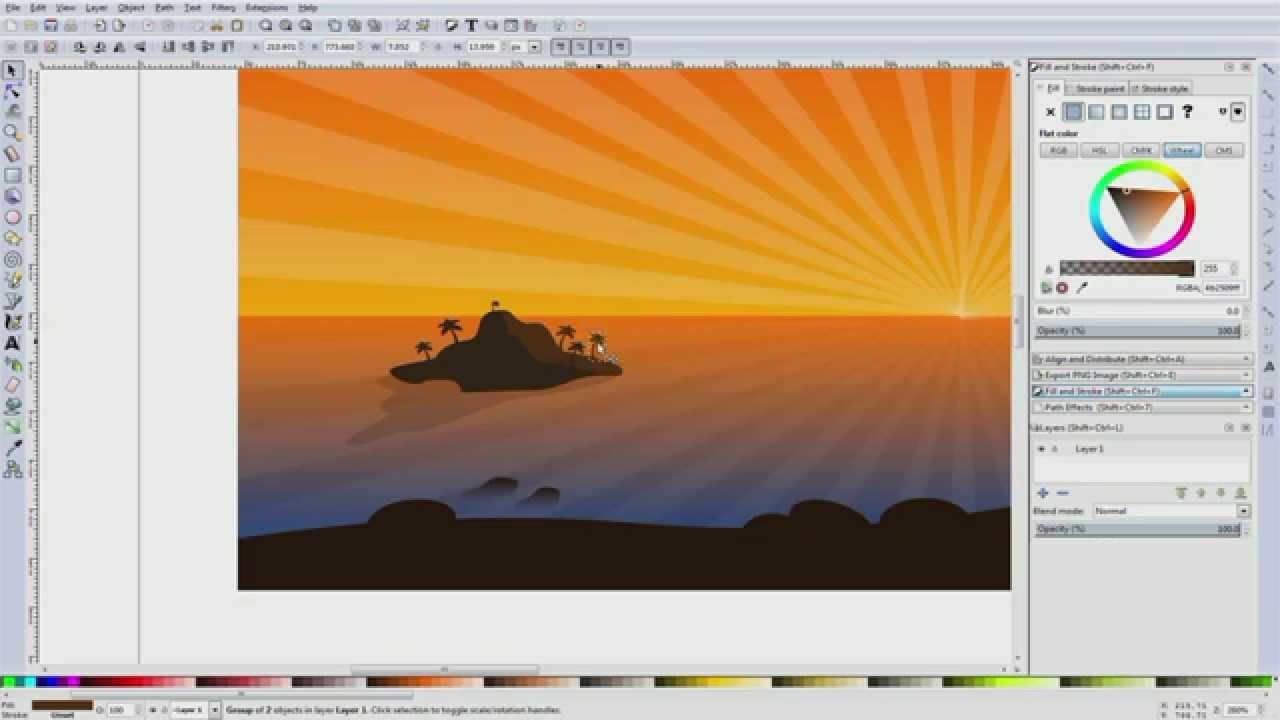Click the HSL color mode button
This screenshot has width=1280, height=720.
(x=1099, y=151)
